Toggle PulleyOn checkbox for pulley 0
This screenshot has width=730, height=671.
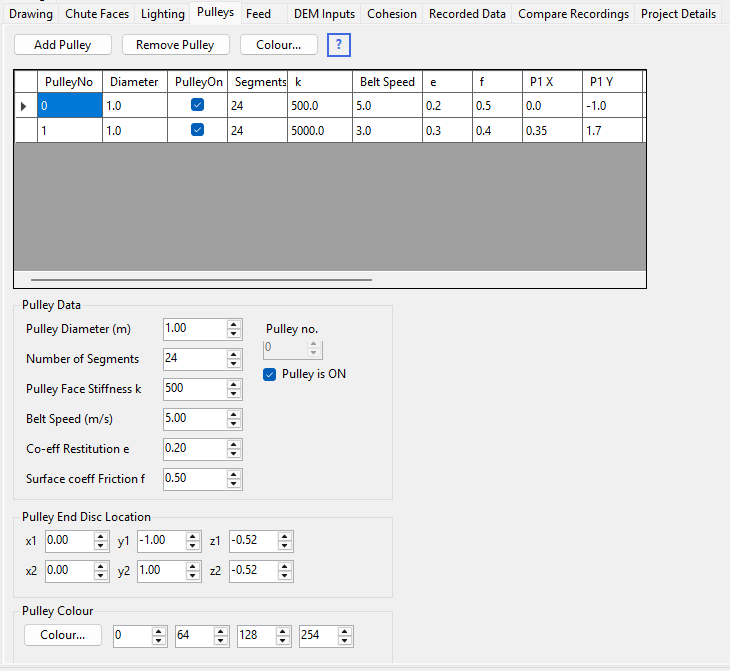click(197, 105)
